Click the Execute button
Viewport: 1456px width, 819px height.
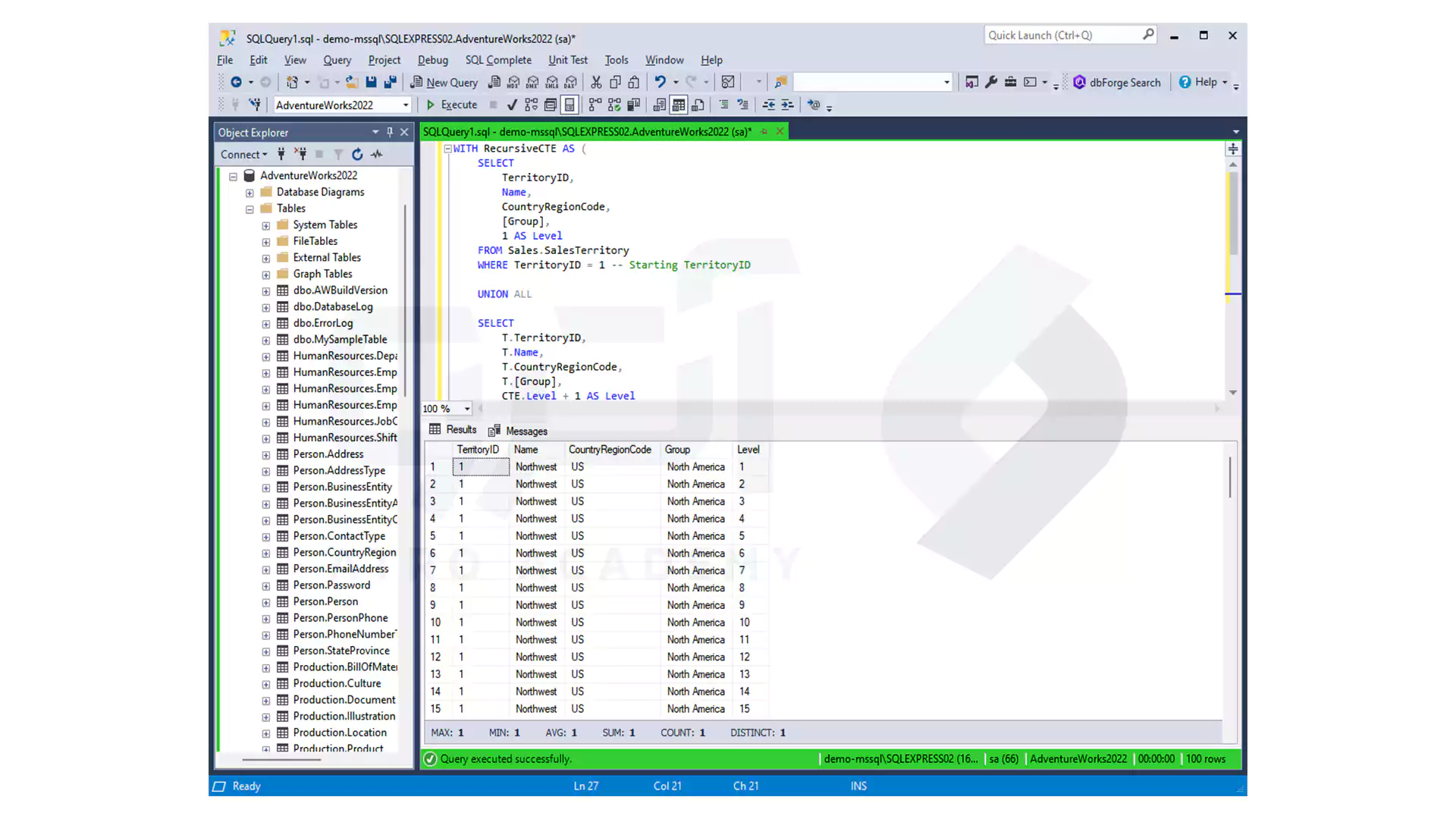[451, 105]
